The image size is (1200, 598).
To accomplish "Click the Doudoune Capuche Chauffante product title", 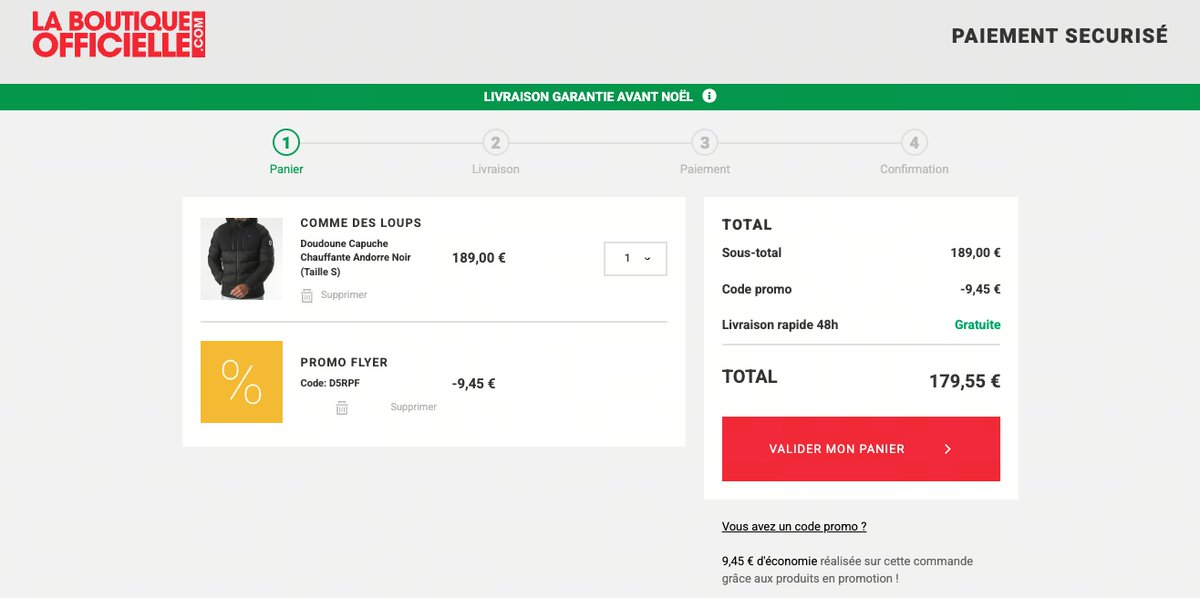I will 355,257.
